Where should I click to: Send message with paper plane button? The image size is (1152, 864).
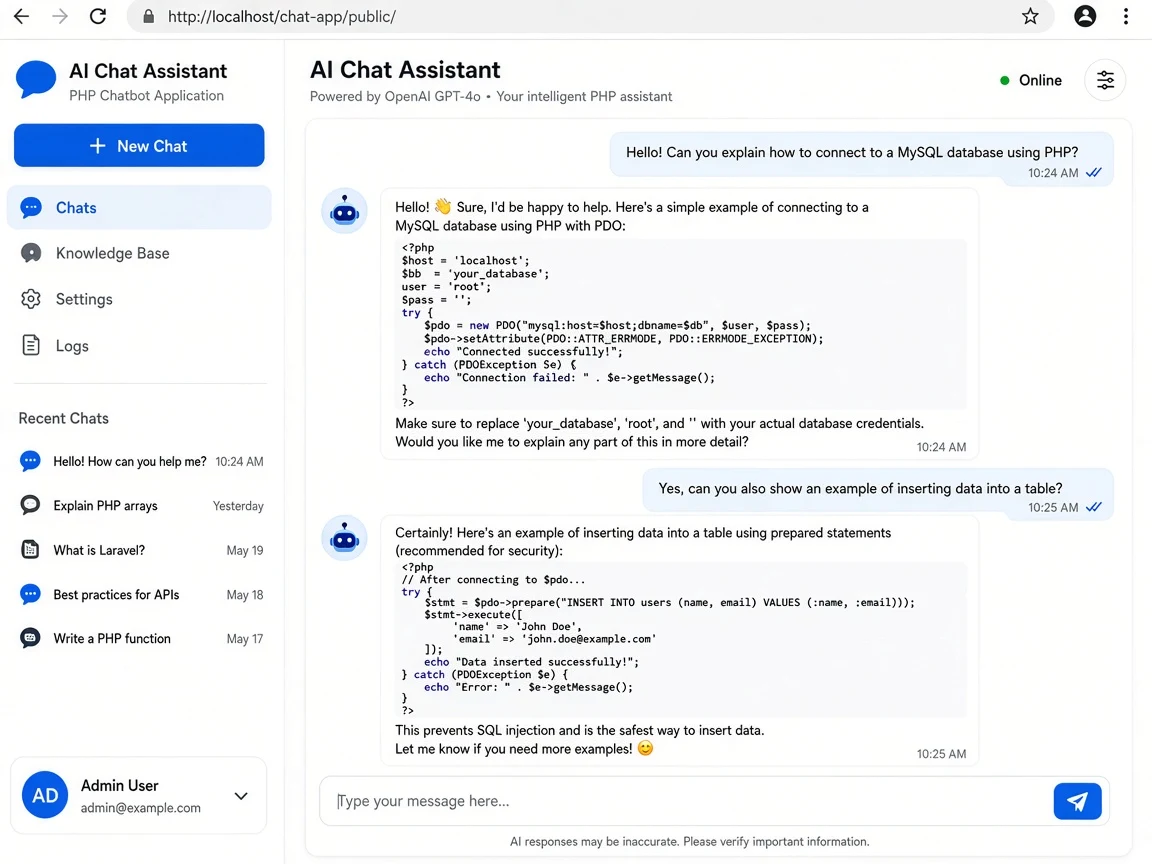click(x=1077, y=801)
